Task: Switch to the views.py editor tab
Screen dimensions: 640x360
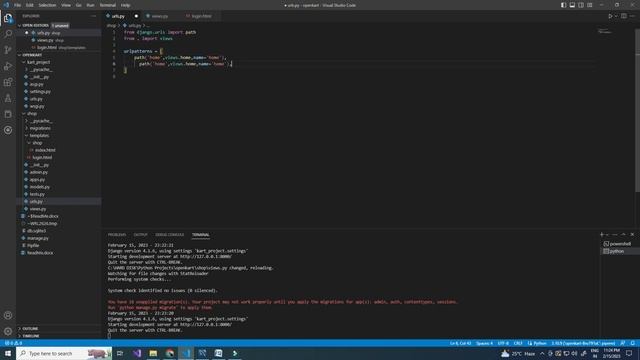Action: (160, 16)
